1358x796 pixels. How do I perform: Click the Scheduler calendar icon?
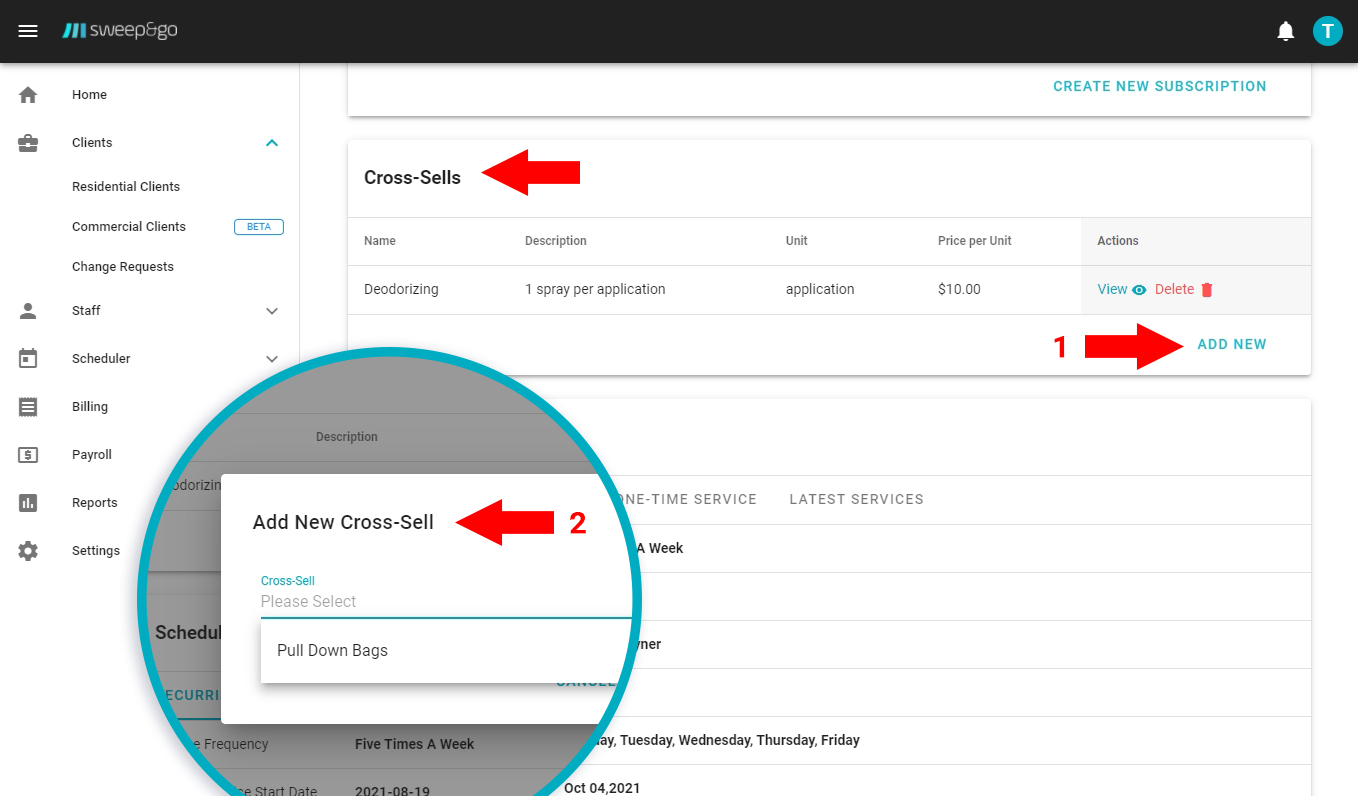click(x=28, y=359)
